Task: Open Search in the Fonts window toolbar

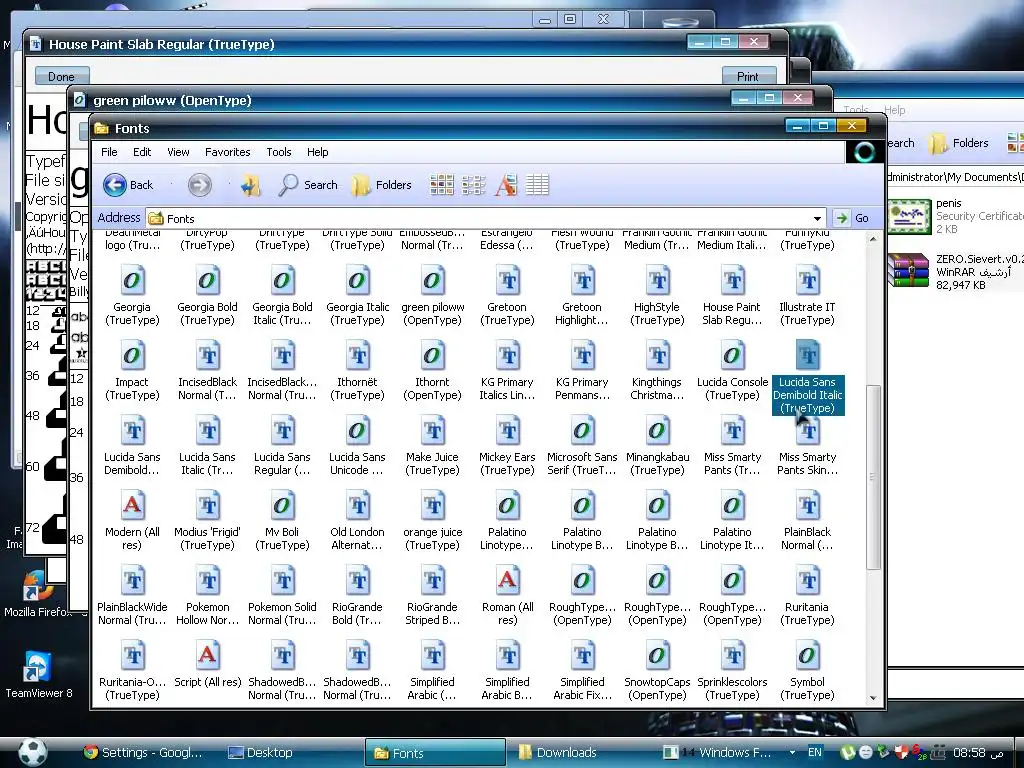Action: [308, 185]
